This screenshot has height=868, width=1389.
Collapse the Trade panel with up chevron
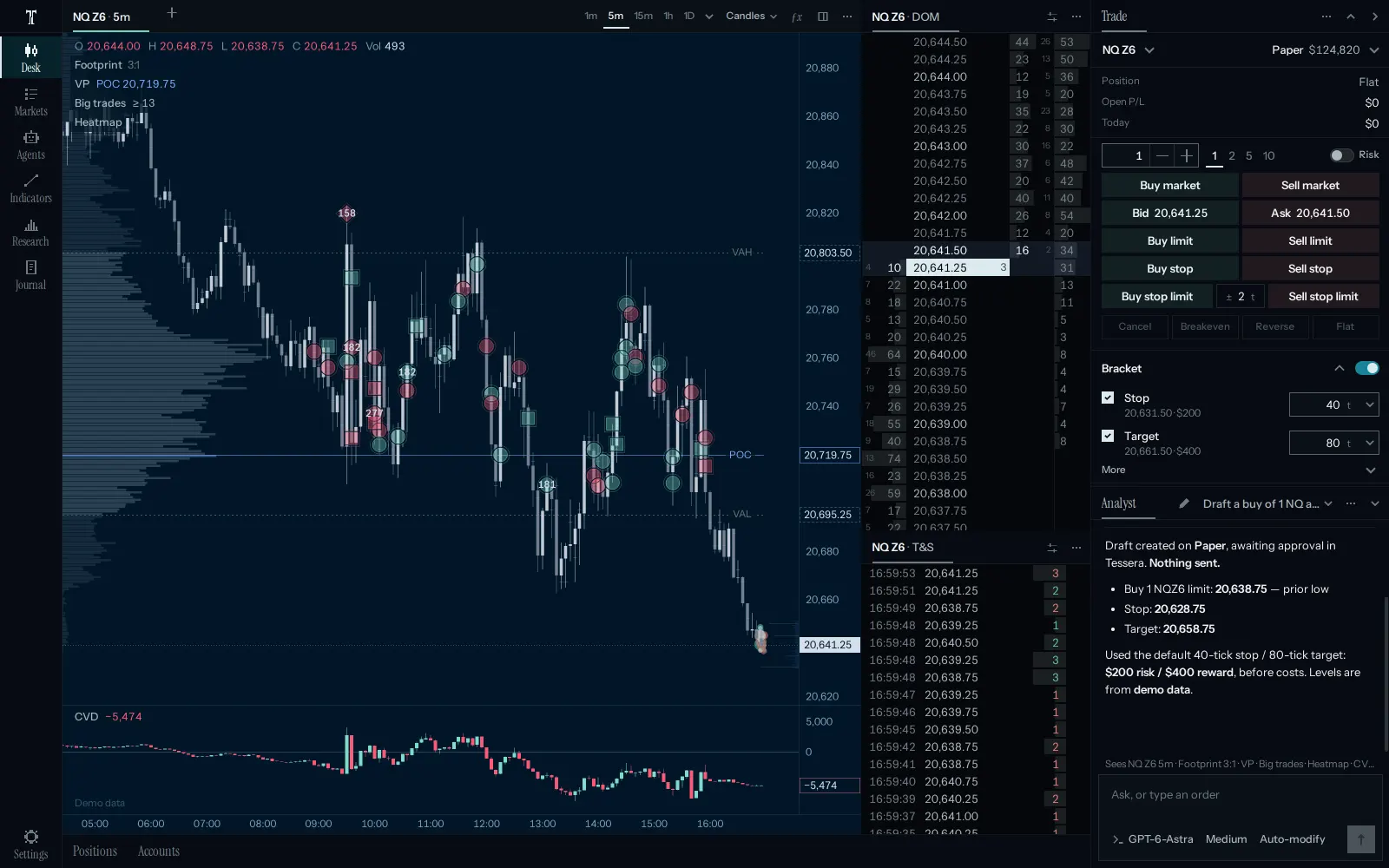pyautogui.click(x=1351, y=16)
